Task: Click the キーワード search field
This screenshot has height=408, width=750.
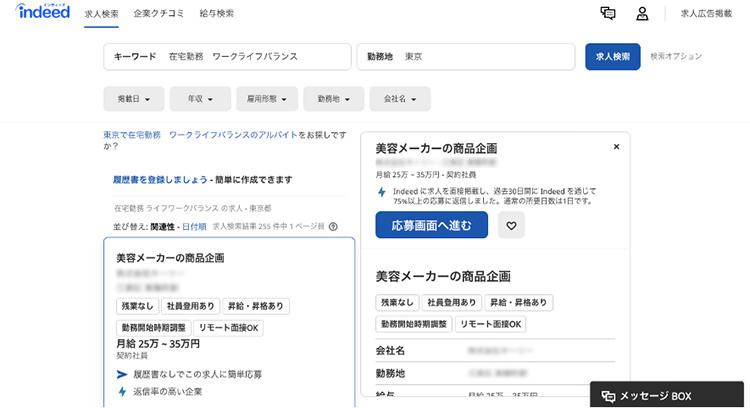Action: tap(228, 57)
